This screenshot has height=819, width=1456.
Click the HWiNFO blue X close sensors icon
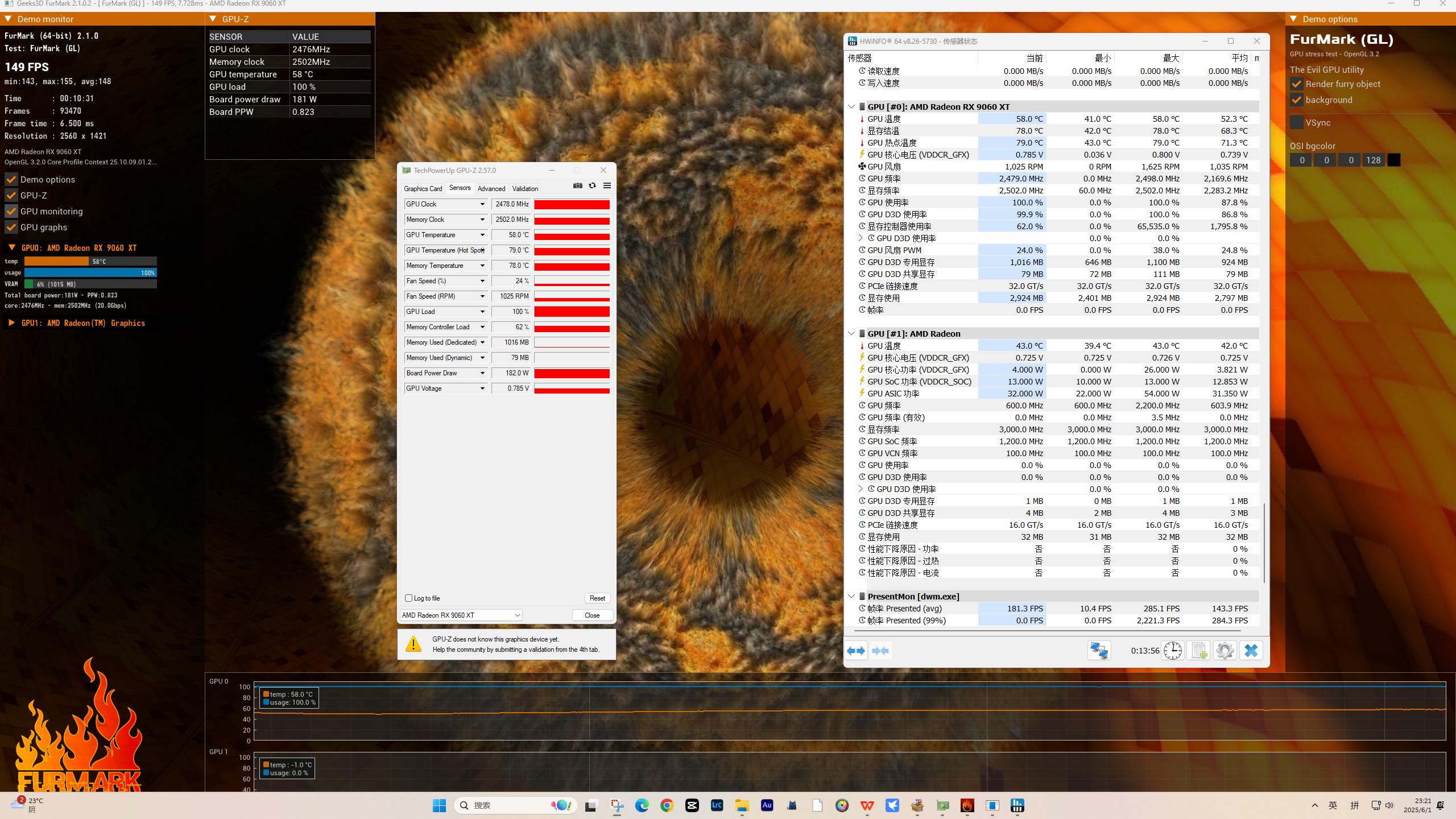click(1251, 651)
